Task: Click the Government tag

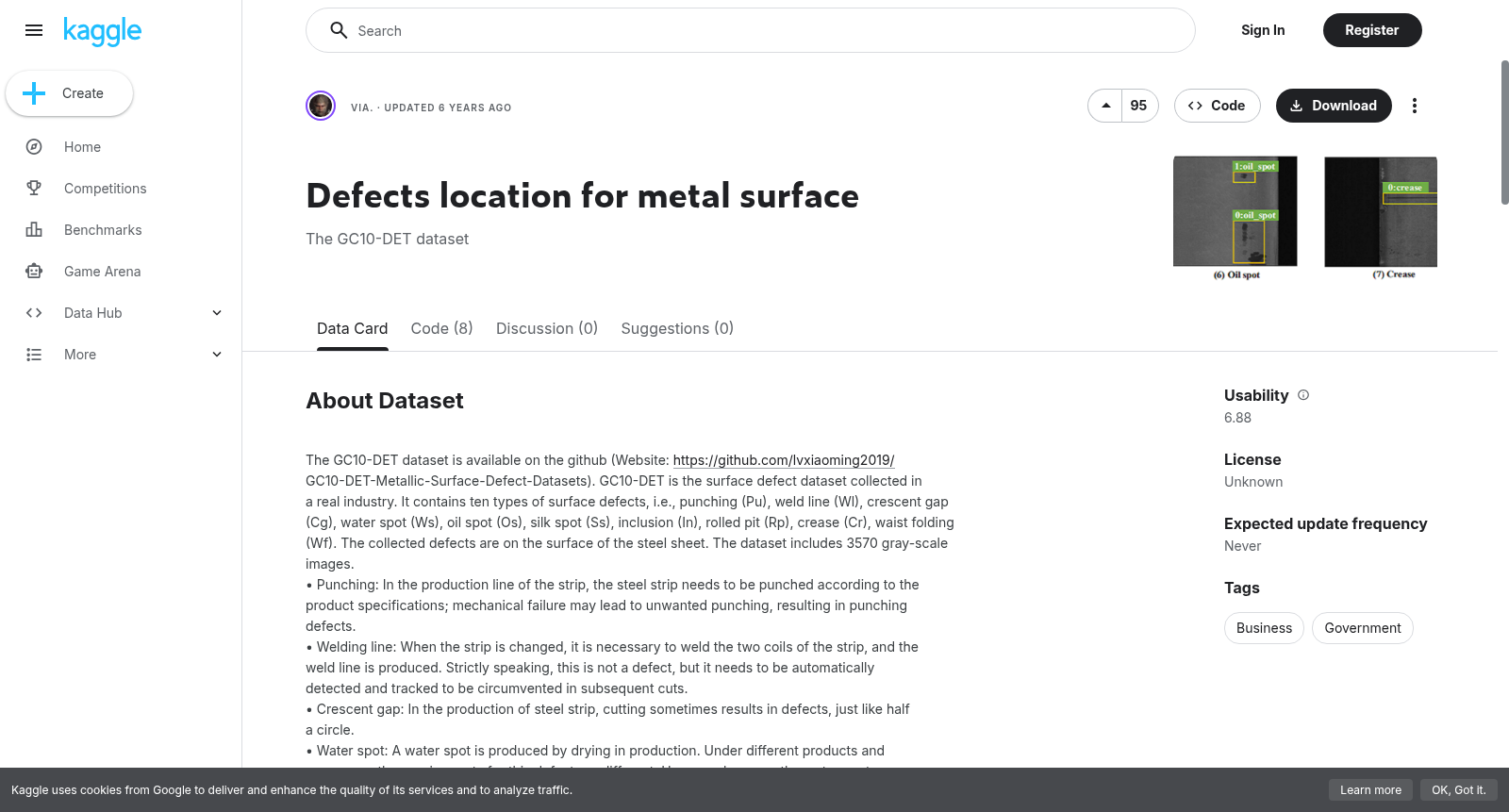Action: point(1363,628)
